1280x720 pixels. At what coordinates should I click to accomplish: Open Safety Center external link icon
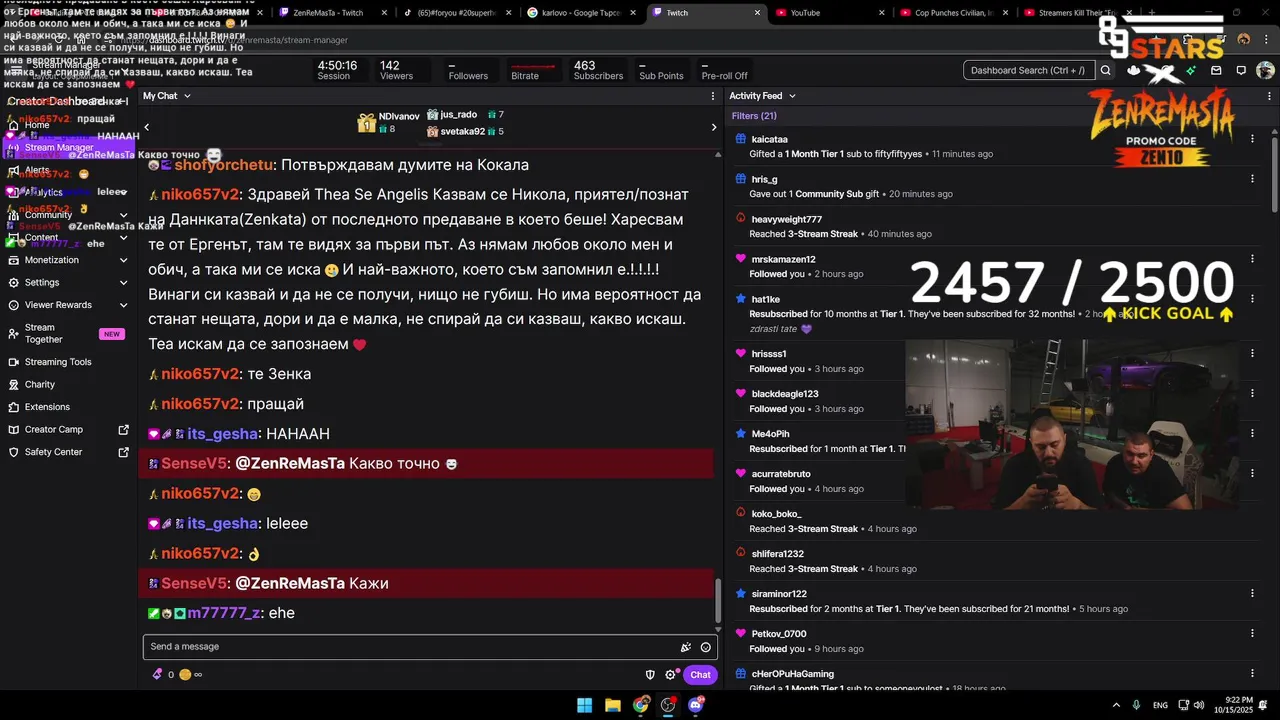(124, 452)
